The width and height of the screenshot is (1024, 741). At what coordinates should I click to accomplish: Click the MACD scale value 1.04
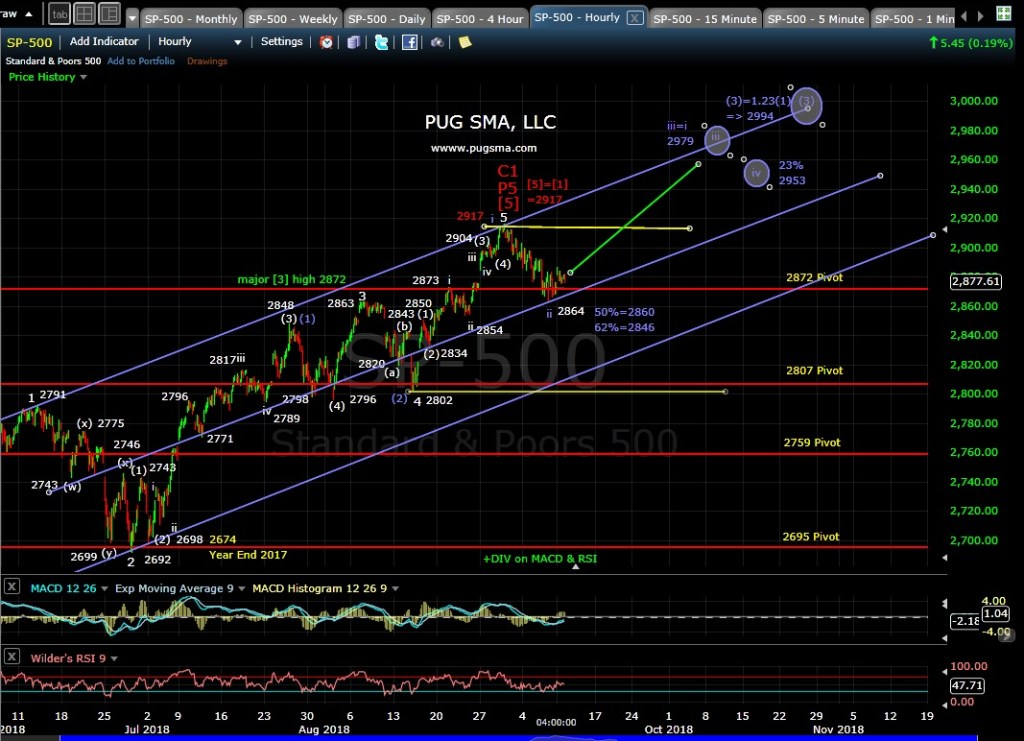(995, 613)
